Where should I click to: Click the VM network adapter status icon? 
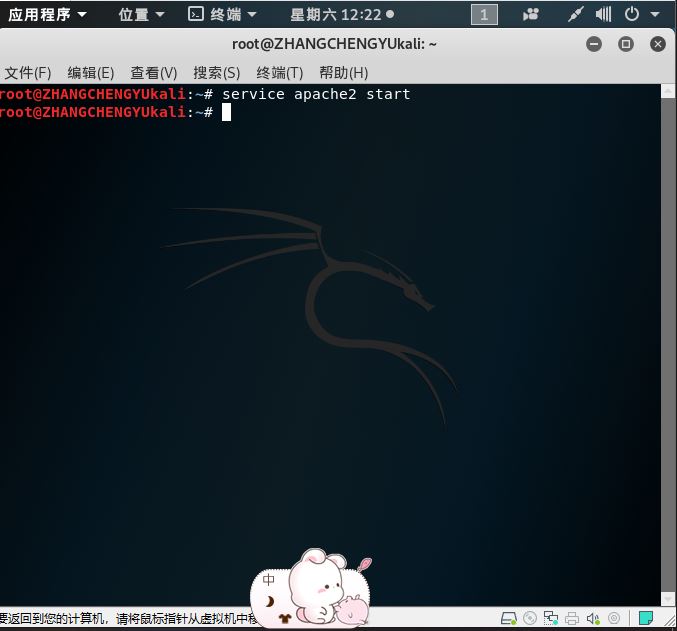(x=550, y=618)
